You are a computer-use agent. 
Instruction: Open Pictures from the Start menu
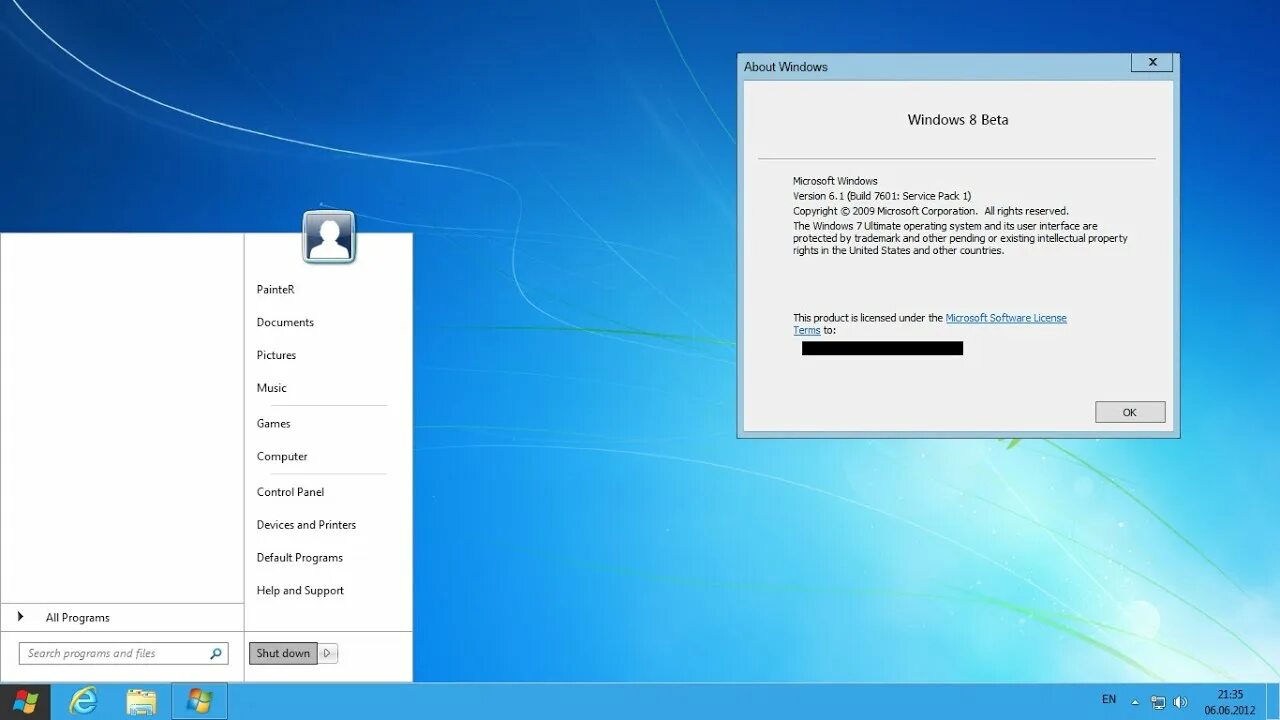coord(276,355)
